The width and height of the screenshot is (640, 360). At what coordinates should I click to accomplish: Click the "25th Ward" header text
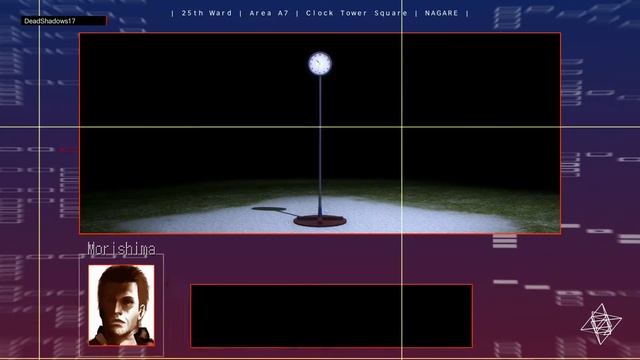207,13
